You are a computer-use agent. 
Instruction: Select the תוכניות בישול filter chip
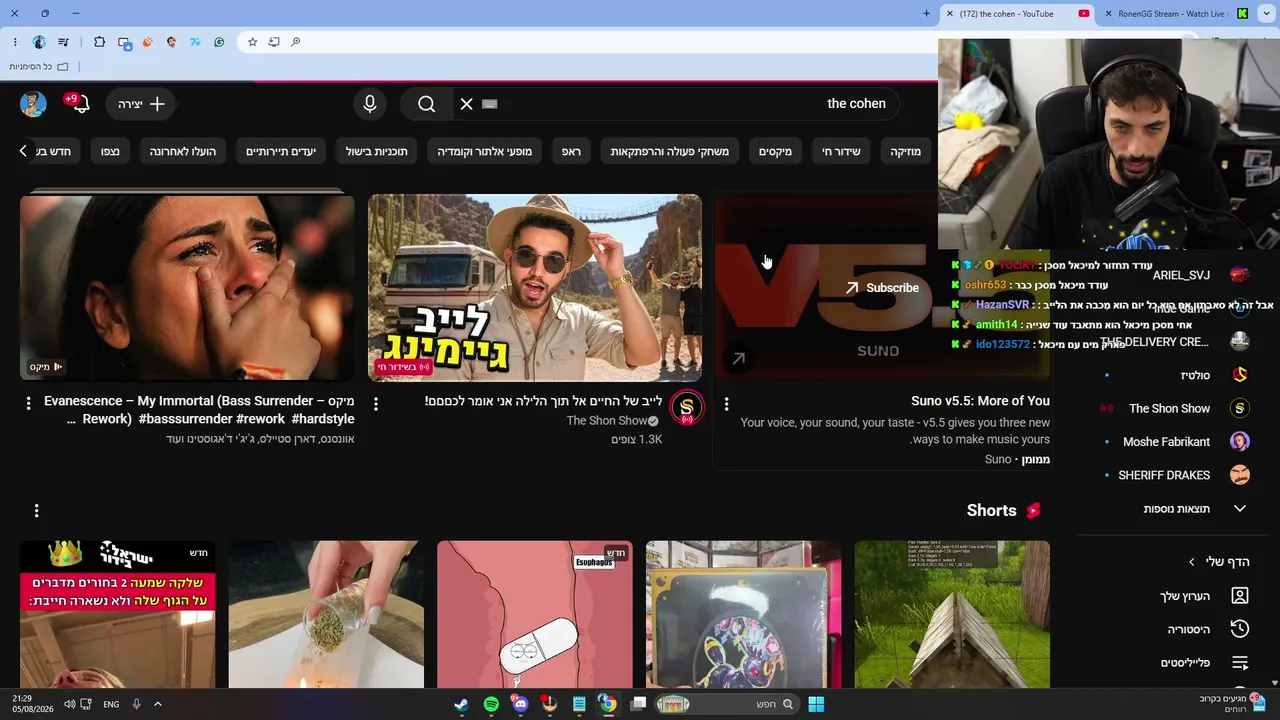(377, 152)
